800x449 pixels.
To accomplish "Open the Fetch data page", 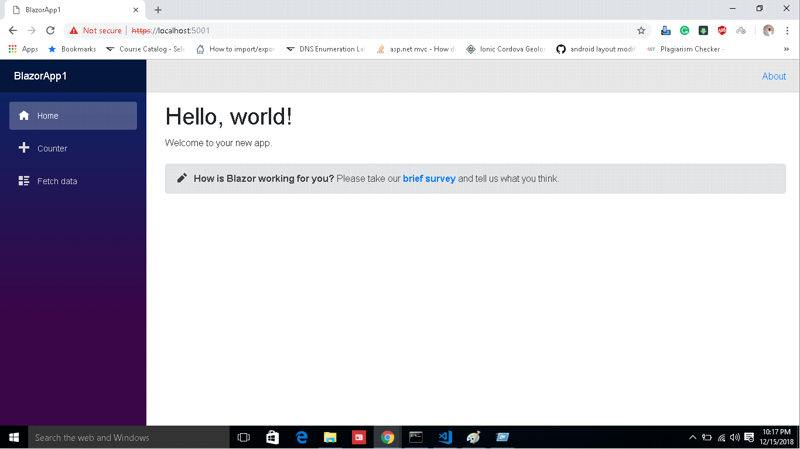I will point(73,181).
